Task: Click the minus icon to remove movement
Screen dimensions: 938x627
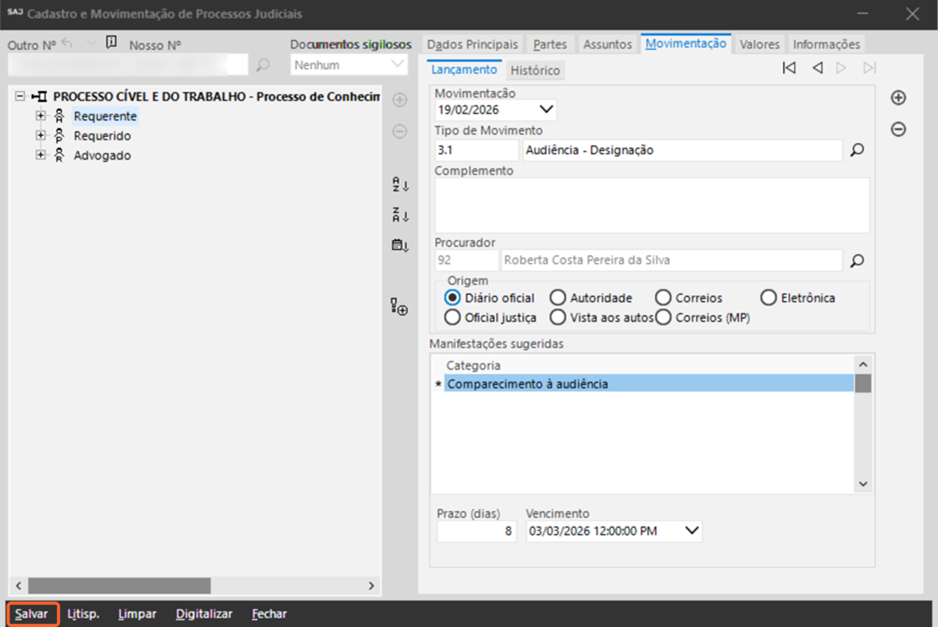Action: 898,130
